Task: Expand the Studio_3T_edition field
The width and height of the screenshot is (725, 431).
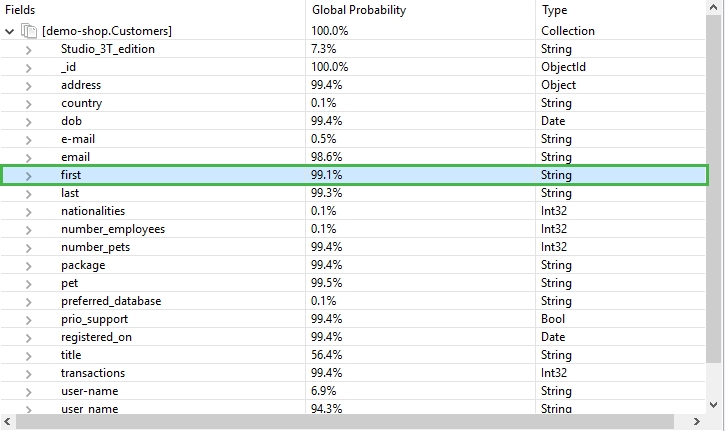Action: point(29,49)
